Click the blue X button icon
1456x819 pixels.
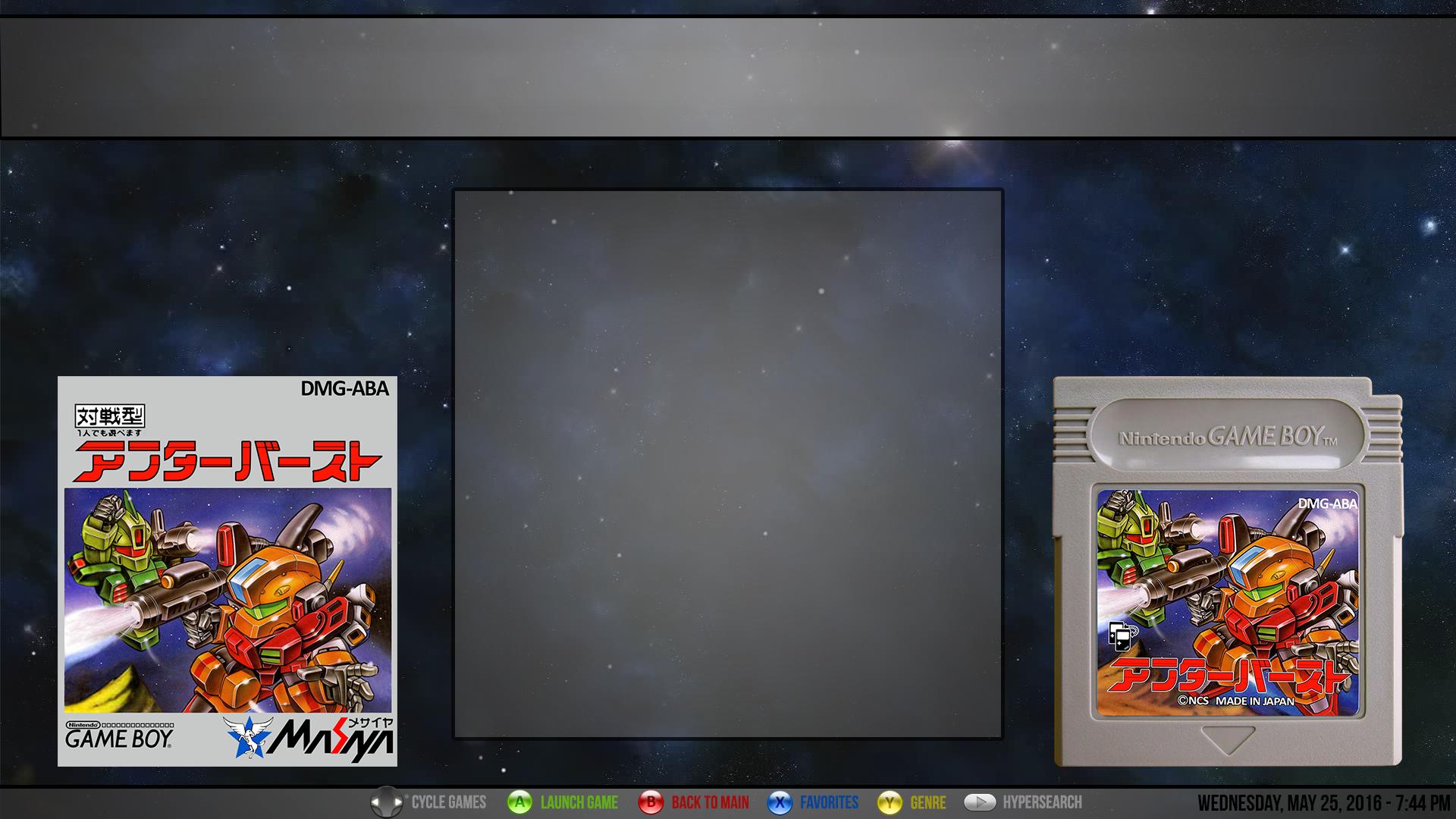(780, 802)
